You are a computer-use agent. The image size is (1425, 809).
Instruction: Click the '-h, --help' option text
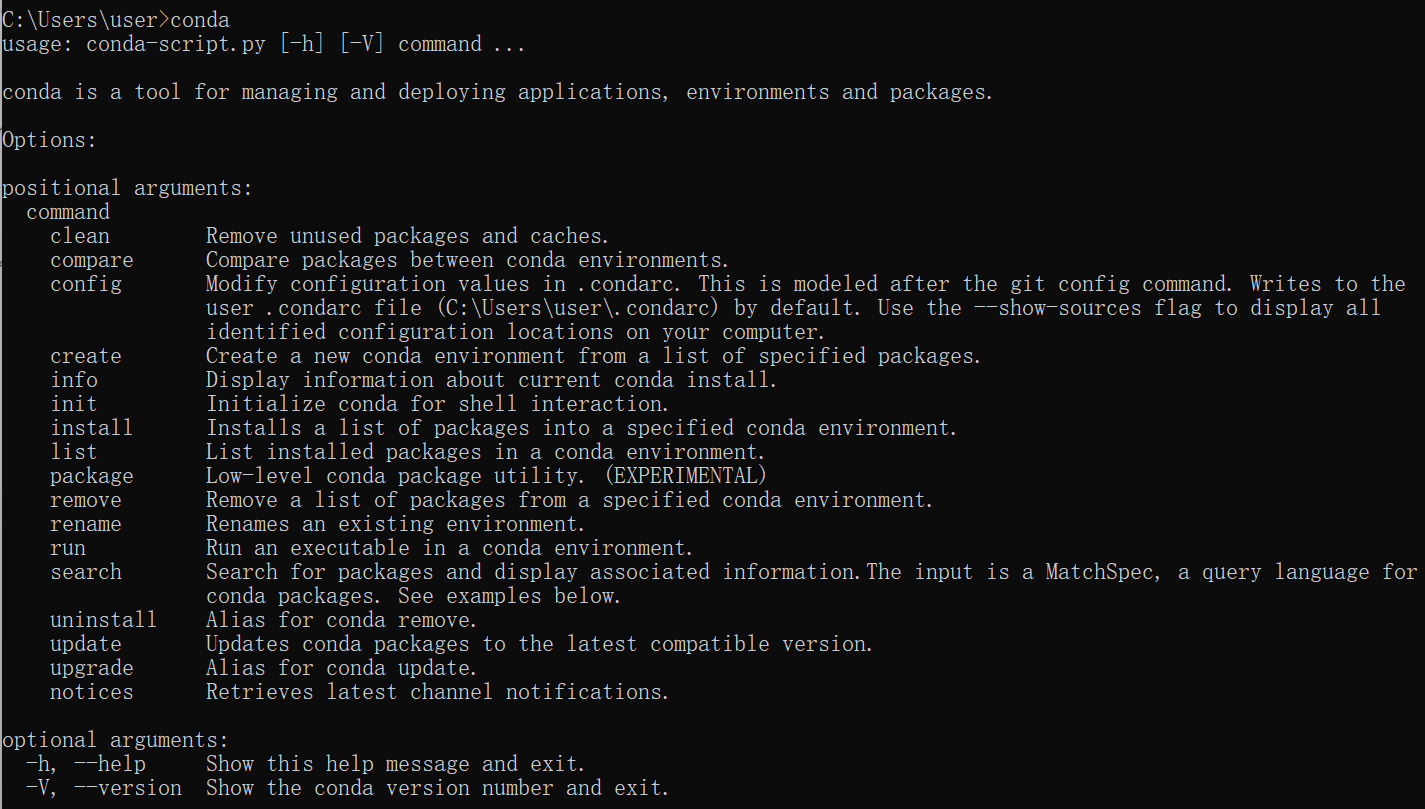click(86, 764)
